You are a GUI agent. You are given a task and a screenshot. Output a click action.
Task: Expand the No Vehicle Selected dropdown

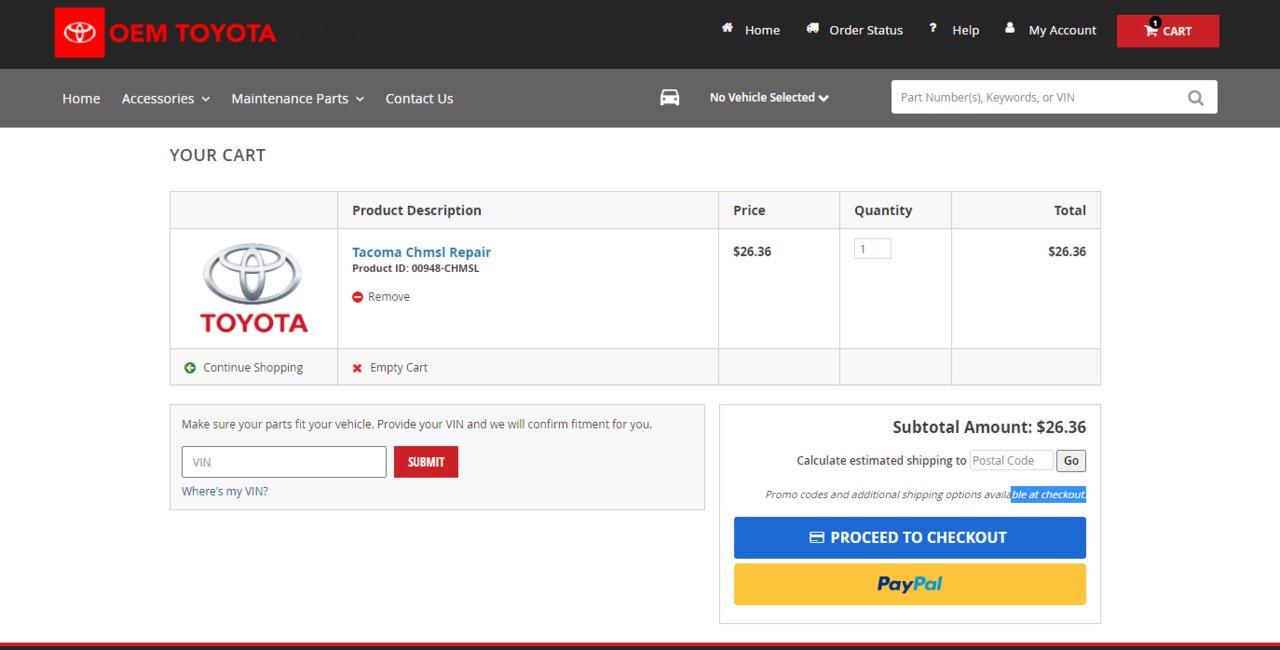(x=769, y=97)
